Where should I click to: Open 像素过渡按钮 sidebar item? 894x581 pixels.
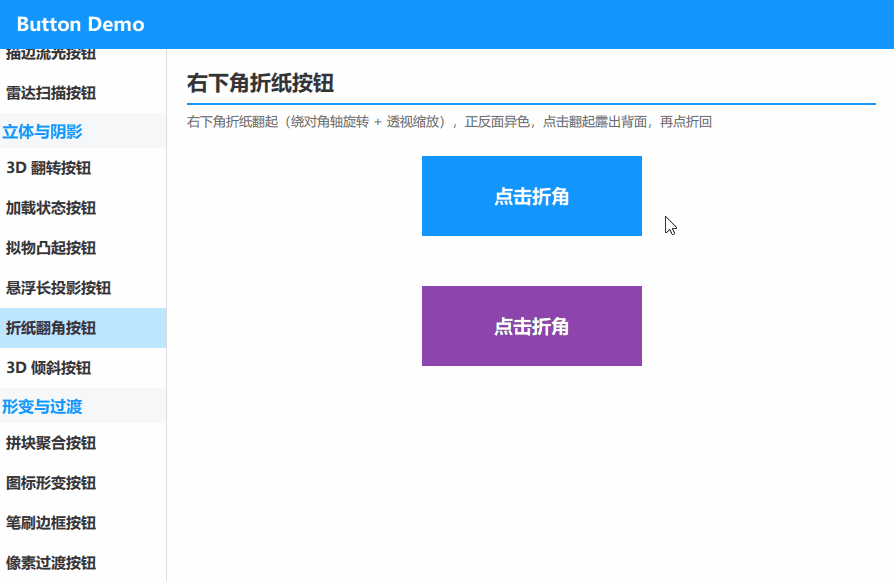[x=83, y=562]
